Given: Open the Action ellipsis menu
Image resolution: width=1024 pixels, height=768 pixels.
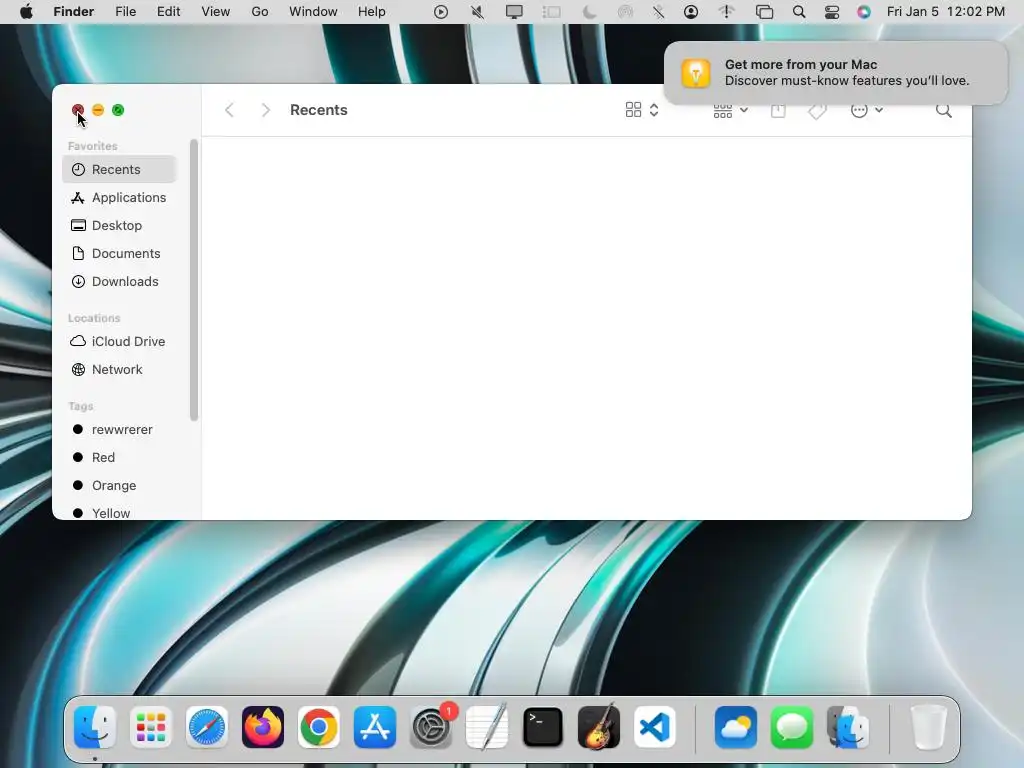Looking at the screenshot, I should click(x=859, y=110).
